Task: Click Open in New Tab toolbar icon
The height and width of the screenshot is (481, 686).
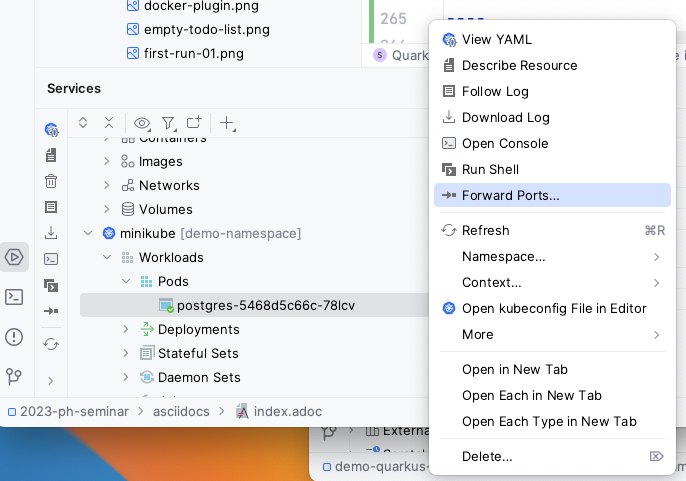Action: 194,122
